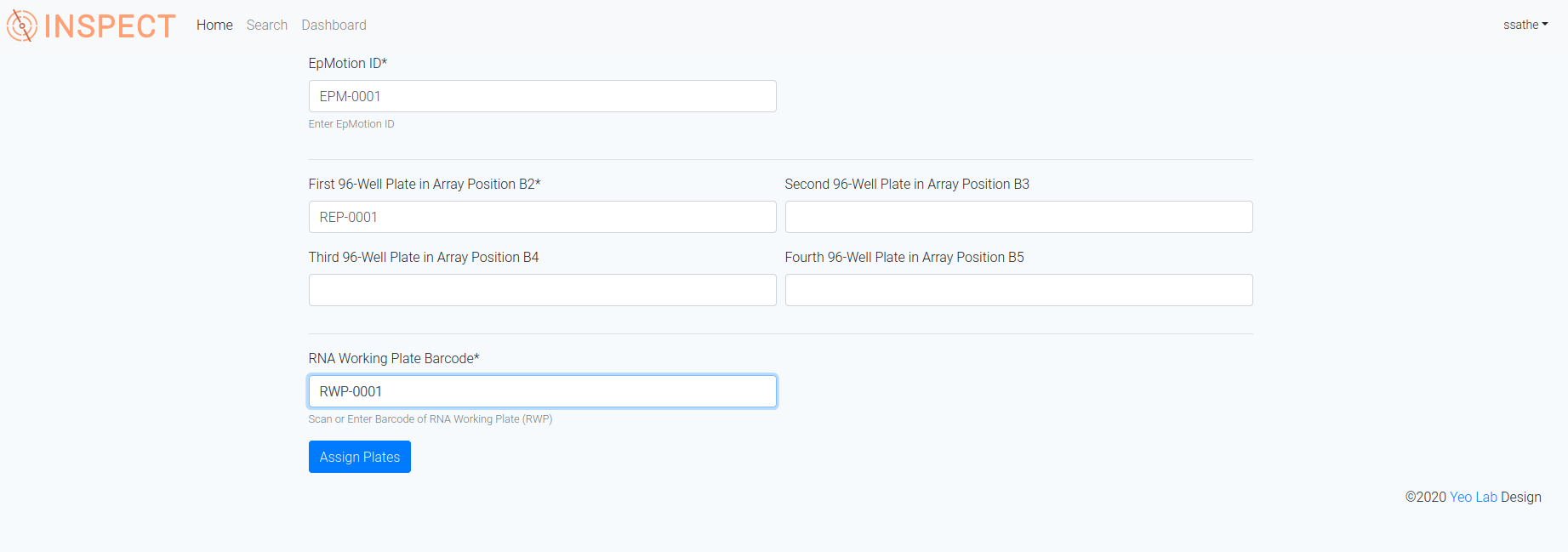This screenshot has width=1568, height=552.
Task: Click the INSPECT radar logo icon
Action: pos(22,26)
